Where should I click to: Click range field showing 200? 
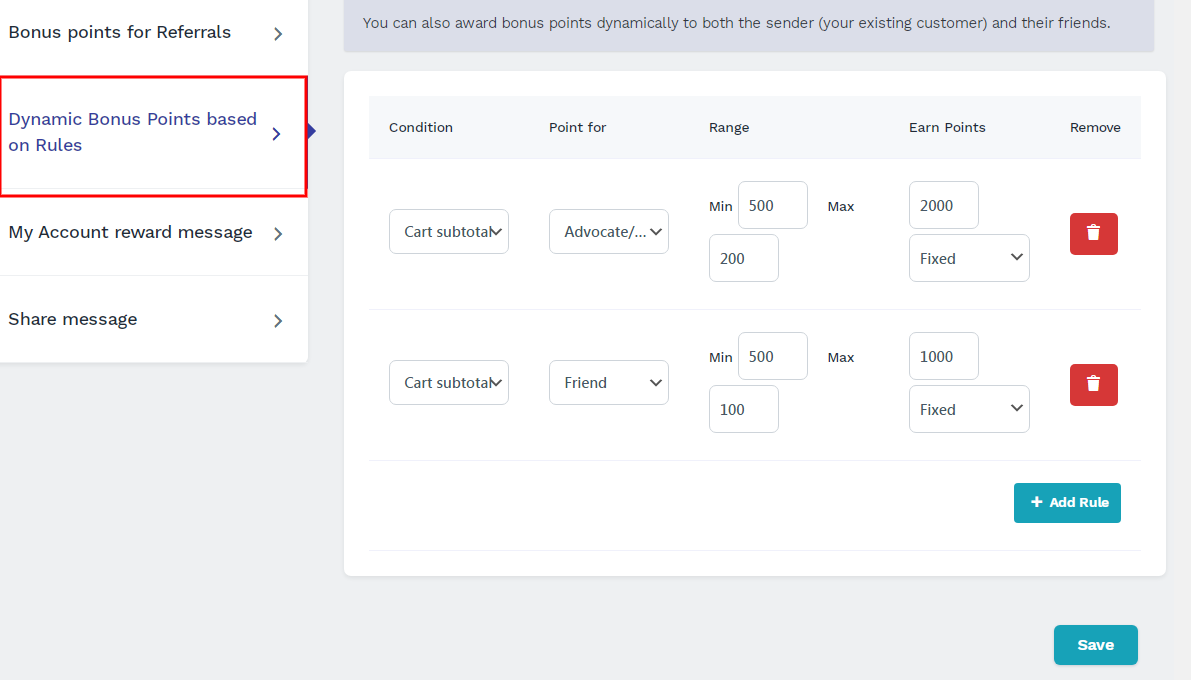tap(744, 258)
